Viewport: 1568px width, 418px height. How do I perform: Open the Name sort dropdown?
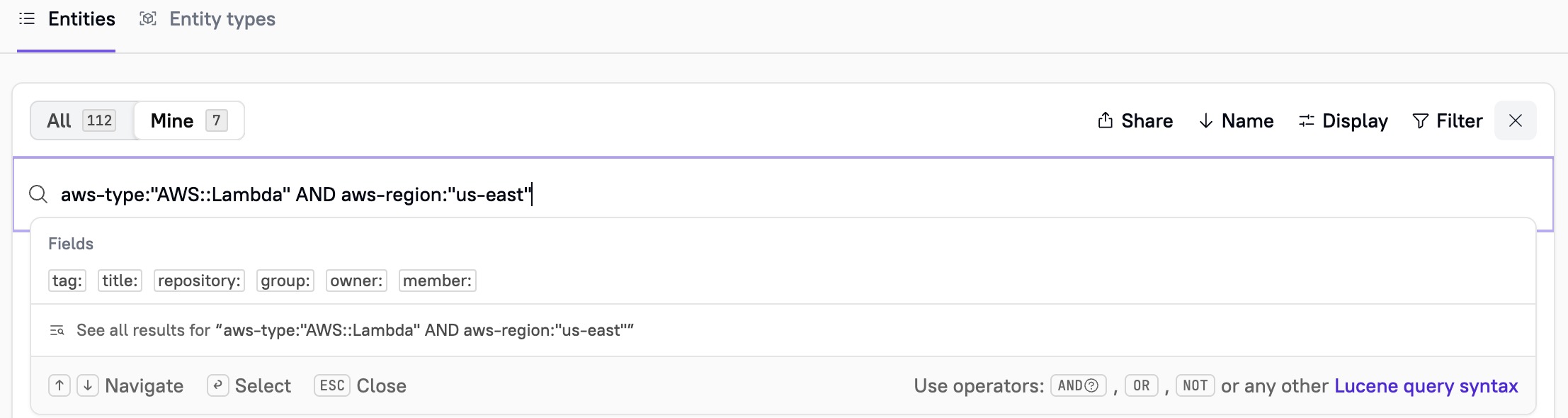click(x=1236, y=120)
